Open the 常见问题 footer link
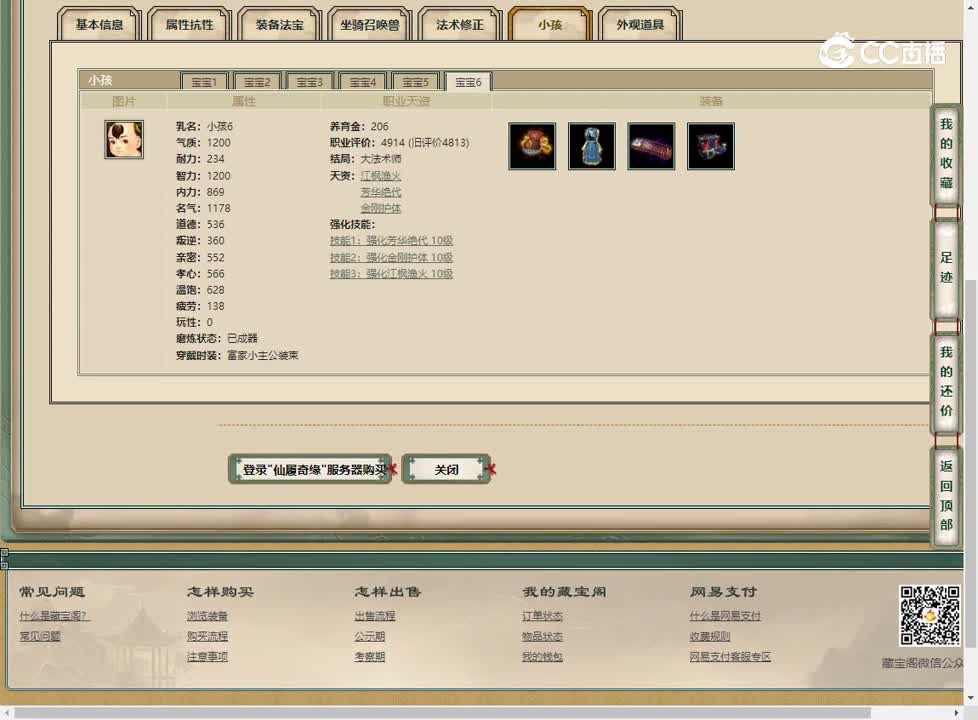The width and height of the screenshot is (978, 720). coord(40,636)
